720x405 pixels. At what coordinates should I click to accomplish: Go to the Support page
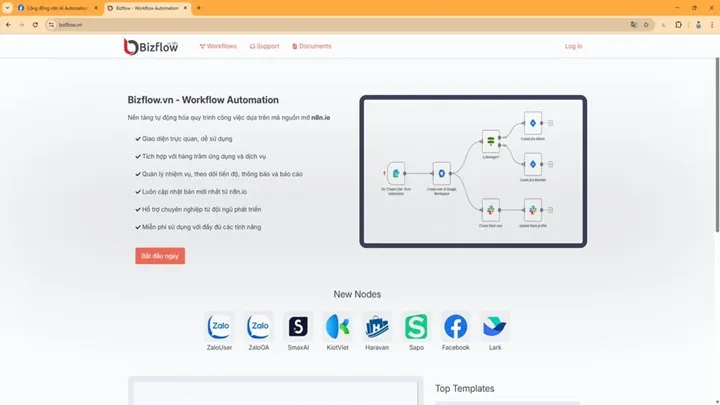(265, 46)
